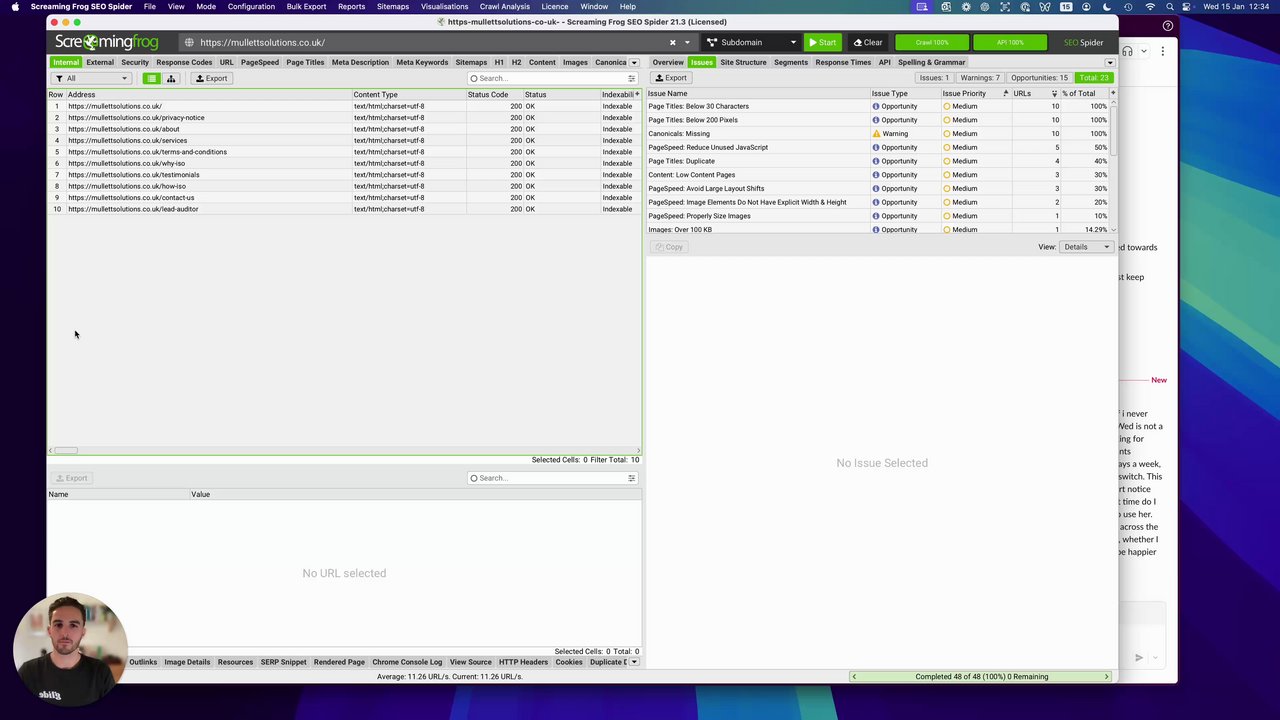Viewport: 1280px width, 720px height.
Task: Select the row for mullettsolutions.co.uk/privacy-notice
Action: [344, 117]
